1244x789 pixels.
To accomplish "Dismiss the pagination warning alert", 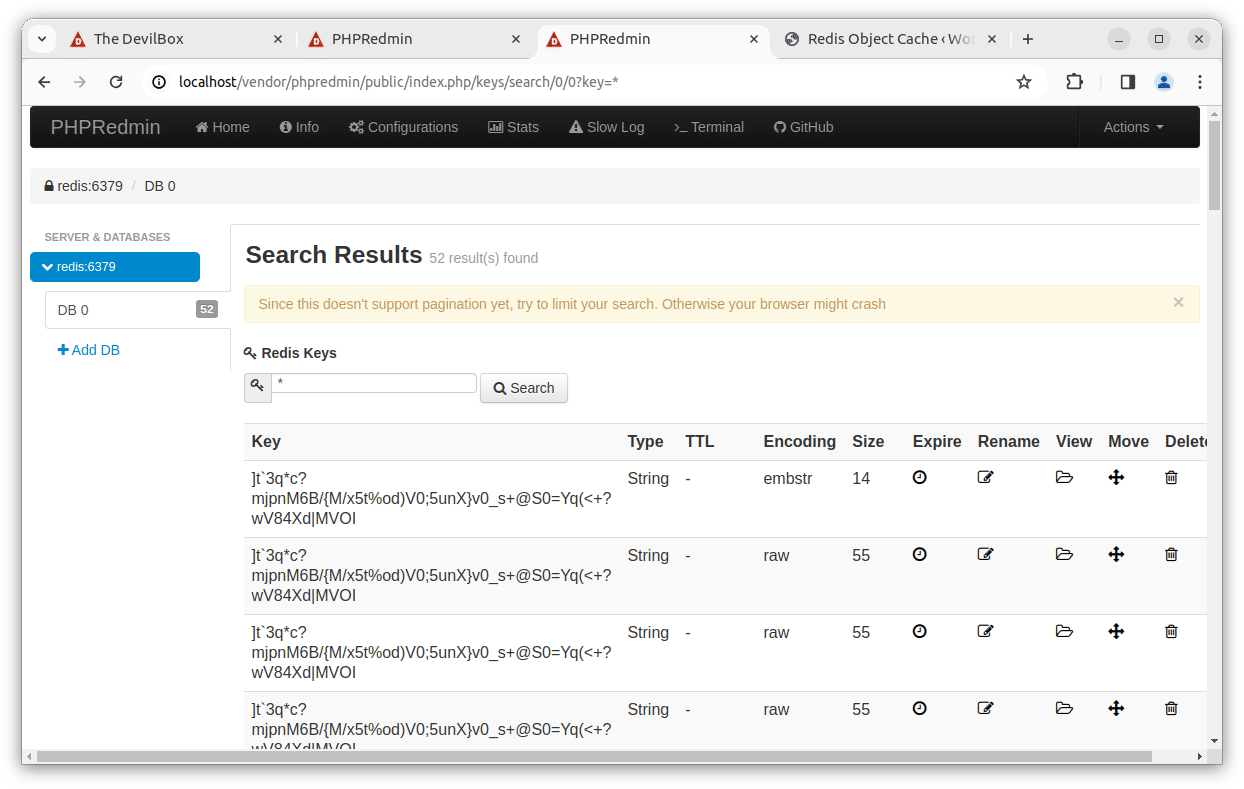I will coord(1178,302).
